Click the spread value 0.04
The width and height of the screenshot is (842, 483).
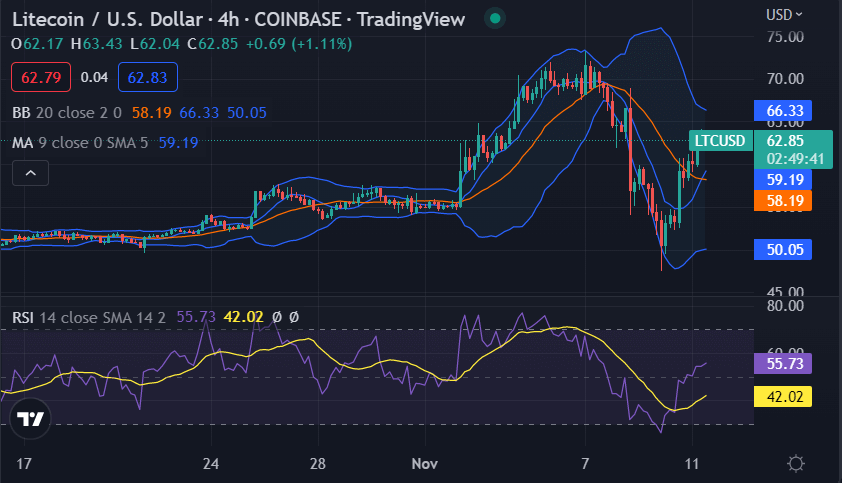point(94,77)
